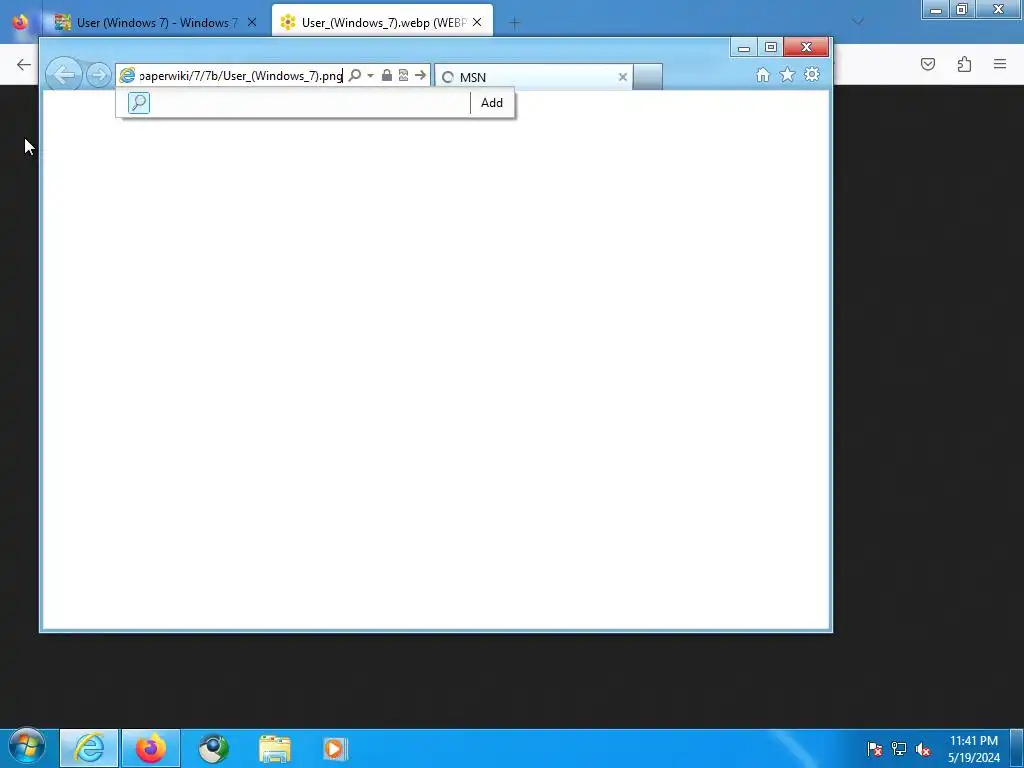This screenshot has width=1024, height=768.
Task: Click the Chromium-like browser taskbar icon
Action: (213, 748)
